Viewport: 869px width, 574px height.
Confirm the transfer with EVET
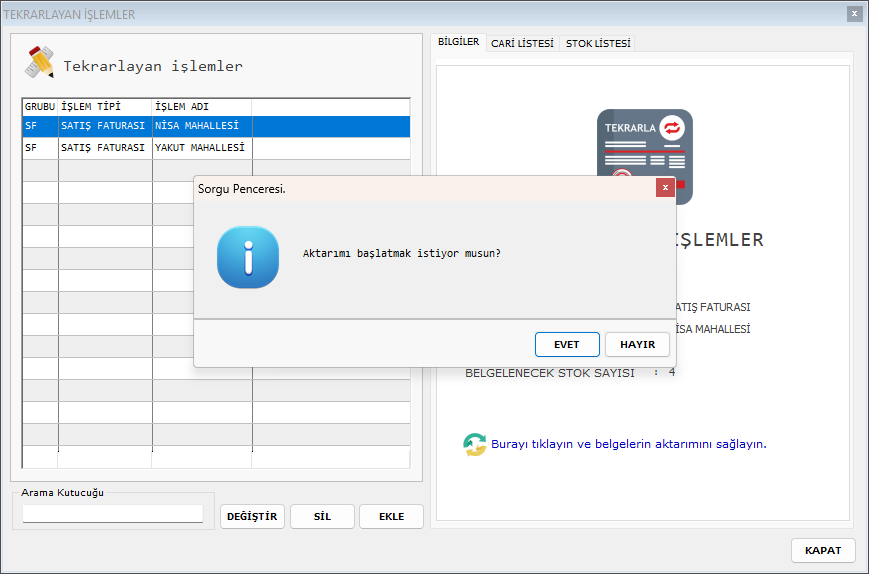click(x=567, y=344)
